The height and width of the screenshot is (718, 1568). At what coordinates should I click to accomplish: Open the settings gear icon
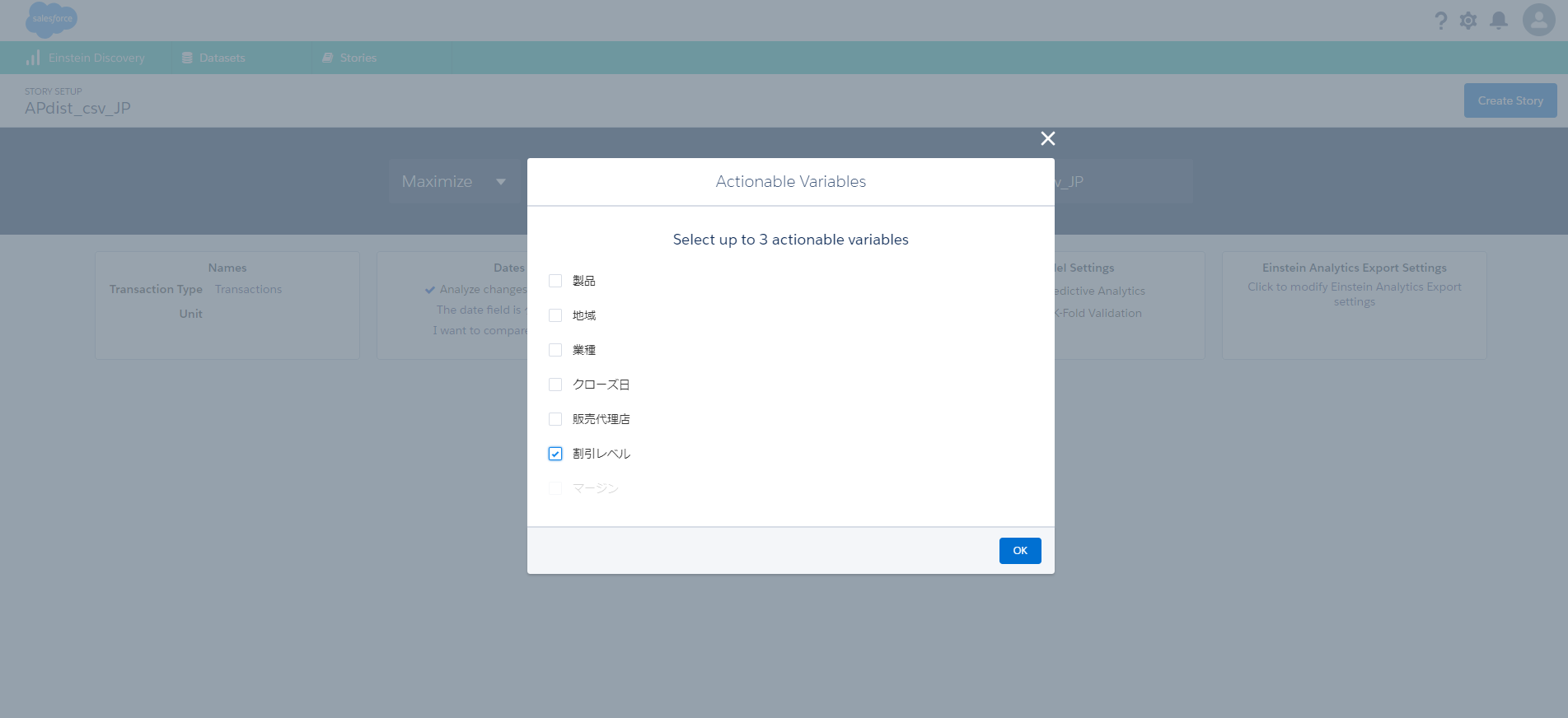pyautogui.click(x=1468, y=21)
